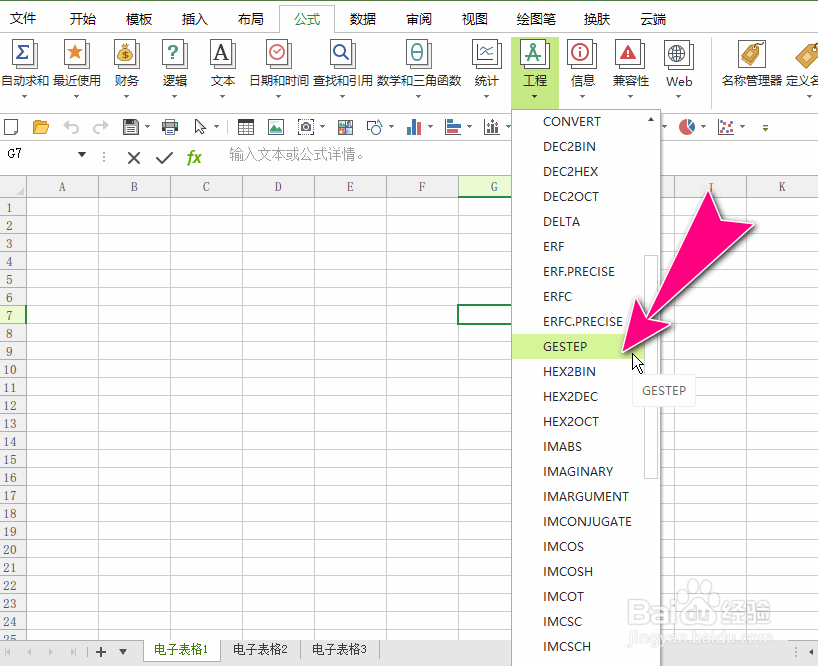
Task: Open the Text (文本) functions icon
Action: point(222,54)
